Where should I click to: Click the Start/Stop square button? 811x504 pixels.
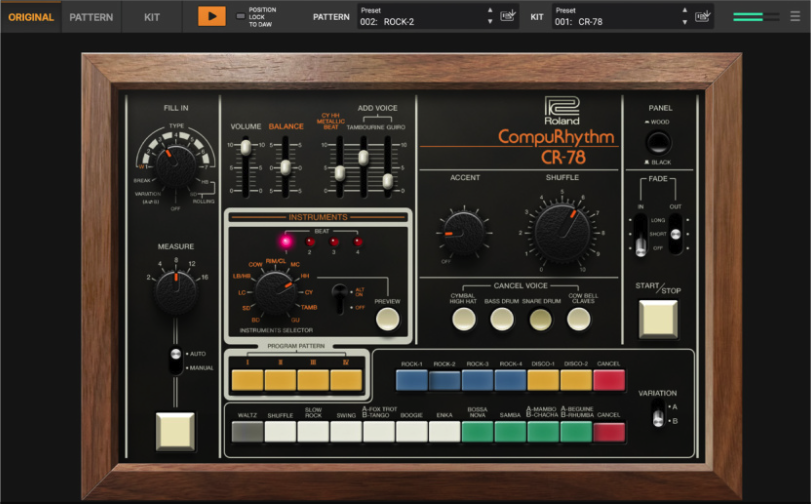[657, 318]
